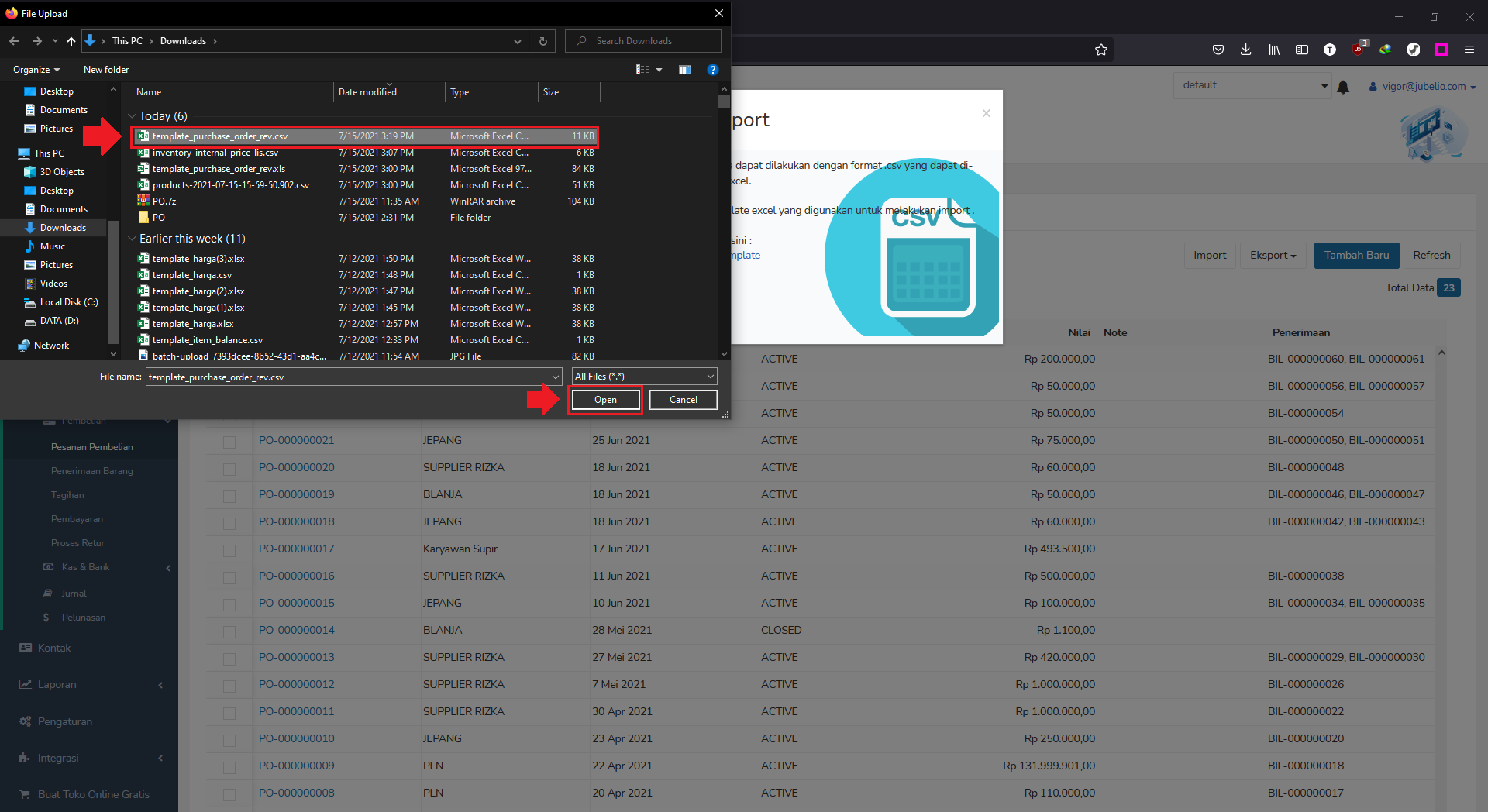Screen dimensions: 1488x812
Task: Change view layout icon in dialog
Action: tap(642, 70)
